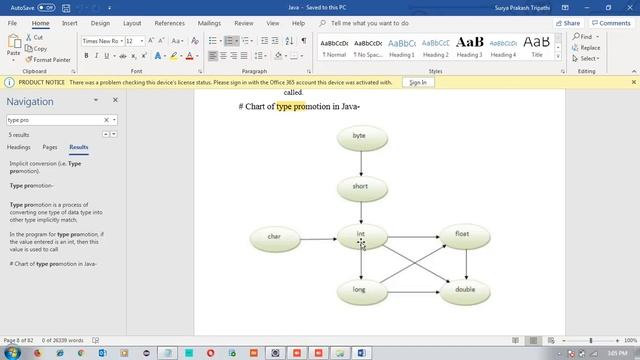The height and width of the screenshot is (360, 640).
Task: Open the Comments button
Action: [611, 23]
